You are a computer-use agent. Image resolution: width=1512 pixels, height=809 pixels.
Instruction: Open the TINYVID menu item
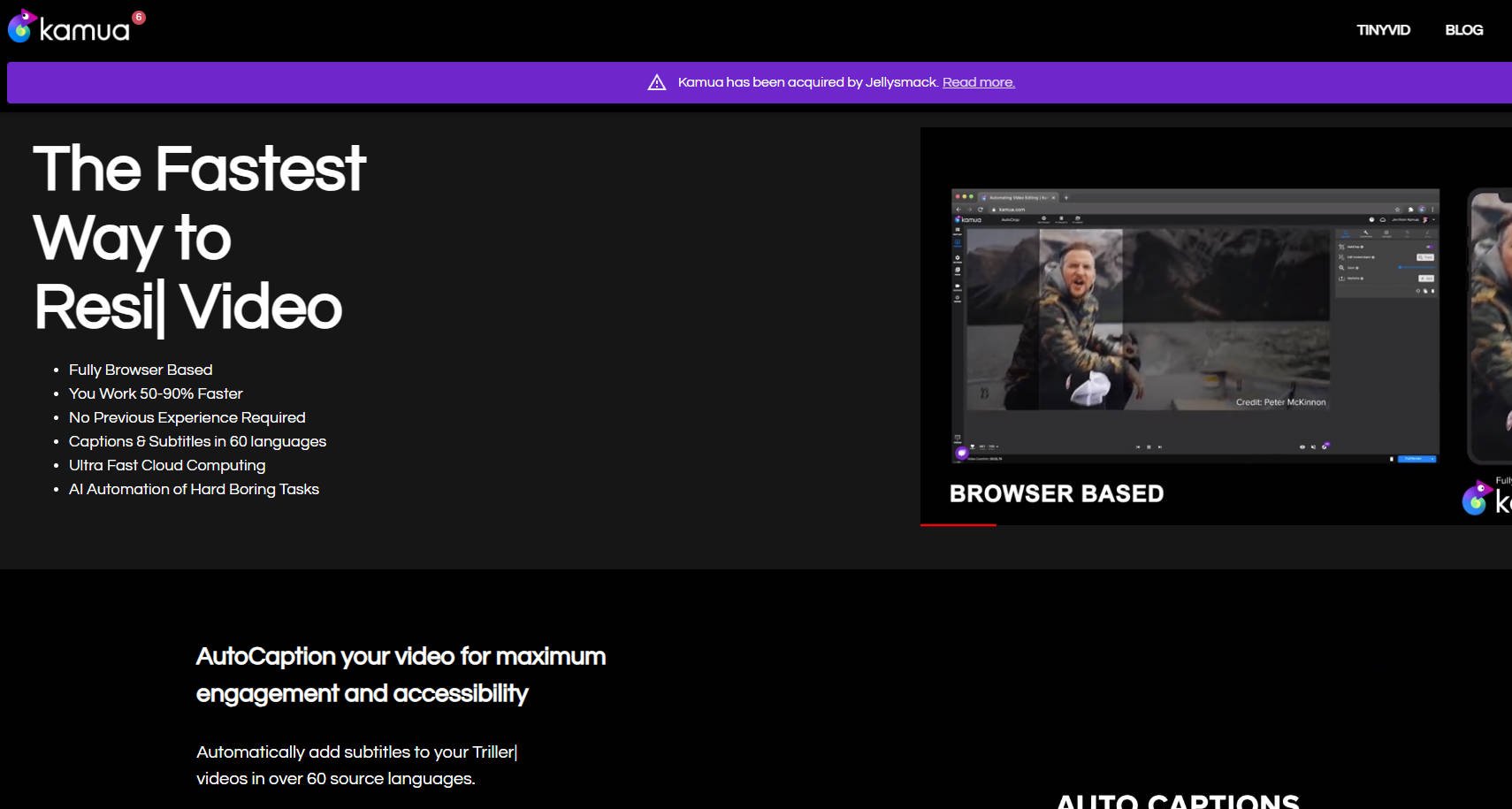(x=1383, y=30)
